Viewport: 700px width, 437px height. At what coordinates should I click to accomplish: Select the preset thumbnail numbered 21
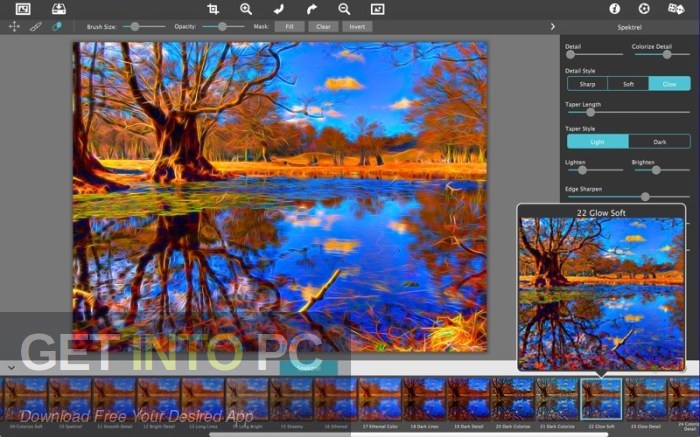557,399
